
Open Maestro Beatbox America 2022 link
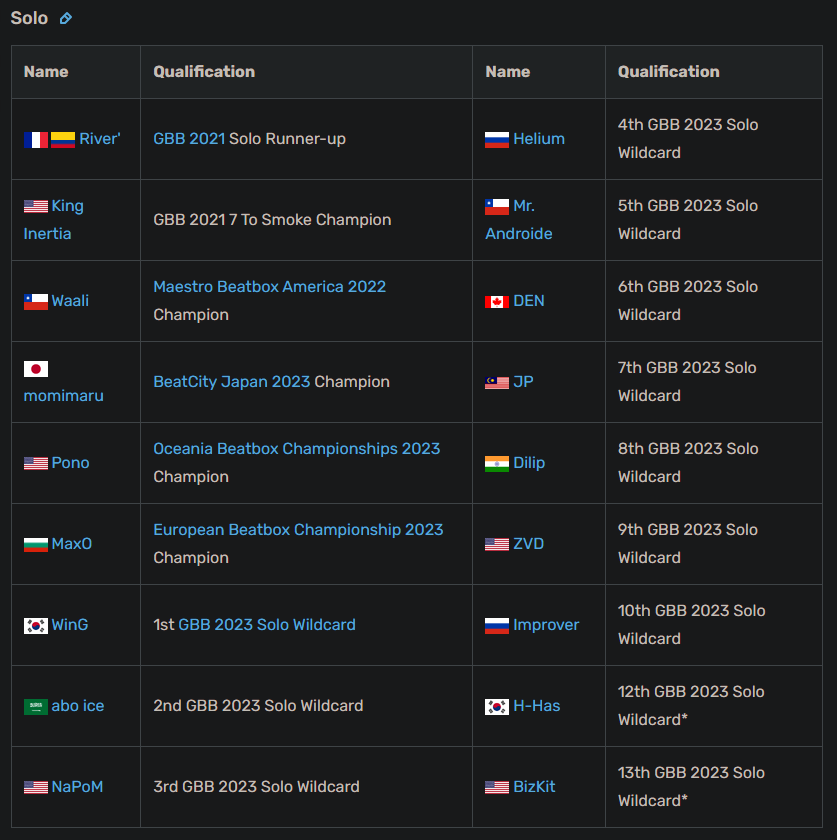pos(270,287)
